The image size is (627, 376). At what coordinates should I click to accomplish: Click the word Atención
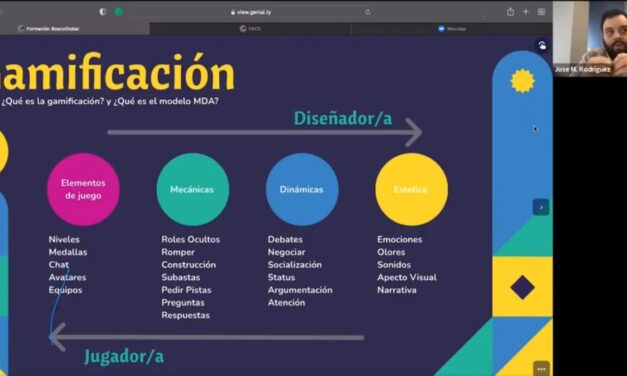(x=286, y=303)
